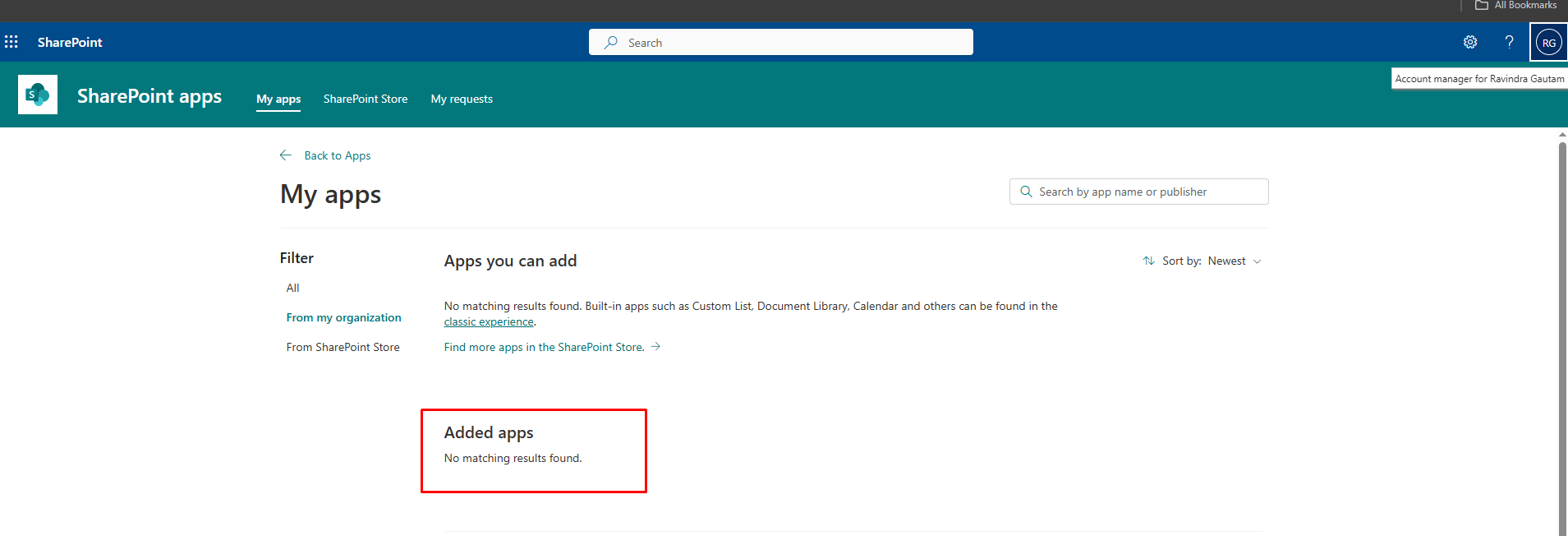Click the arrow after Find more apps link
Image resolution: width=1568 pixels, height=536 pixels.
[655, 347]
